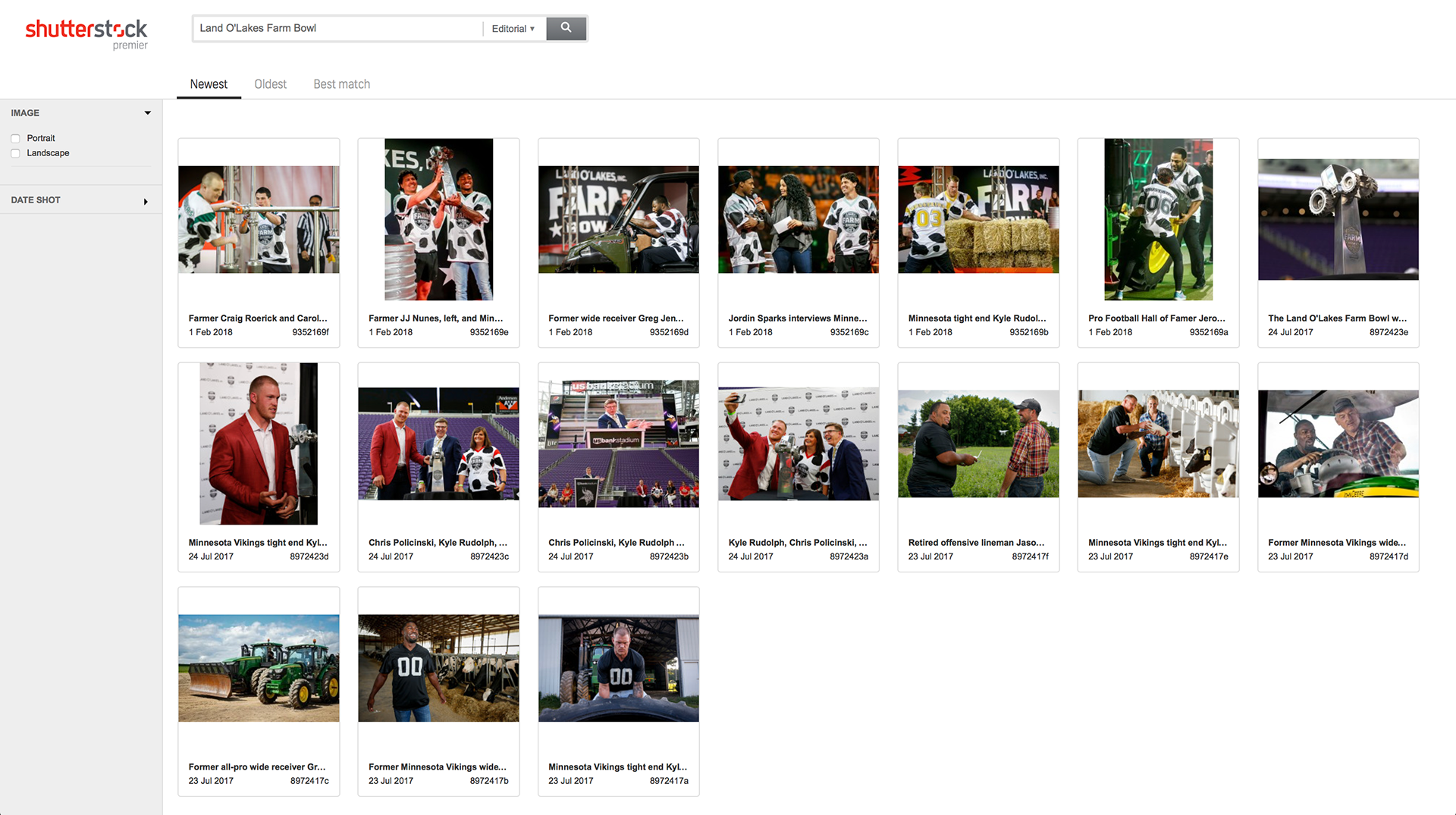Click caption 'Pro Football Hall of Famer Jero...'
The width and height of the screenshot is (1456, 815).
tap(1156, 318)
